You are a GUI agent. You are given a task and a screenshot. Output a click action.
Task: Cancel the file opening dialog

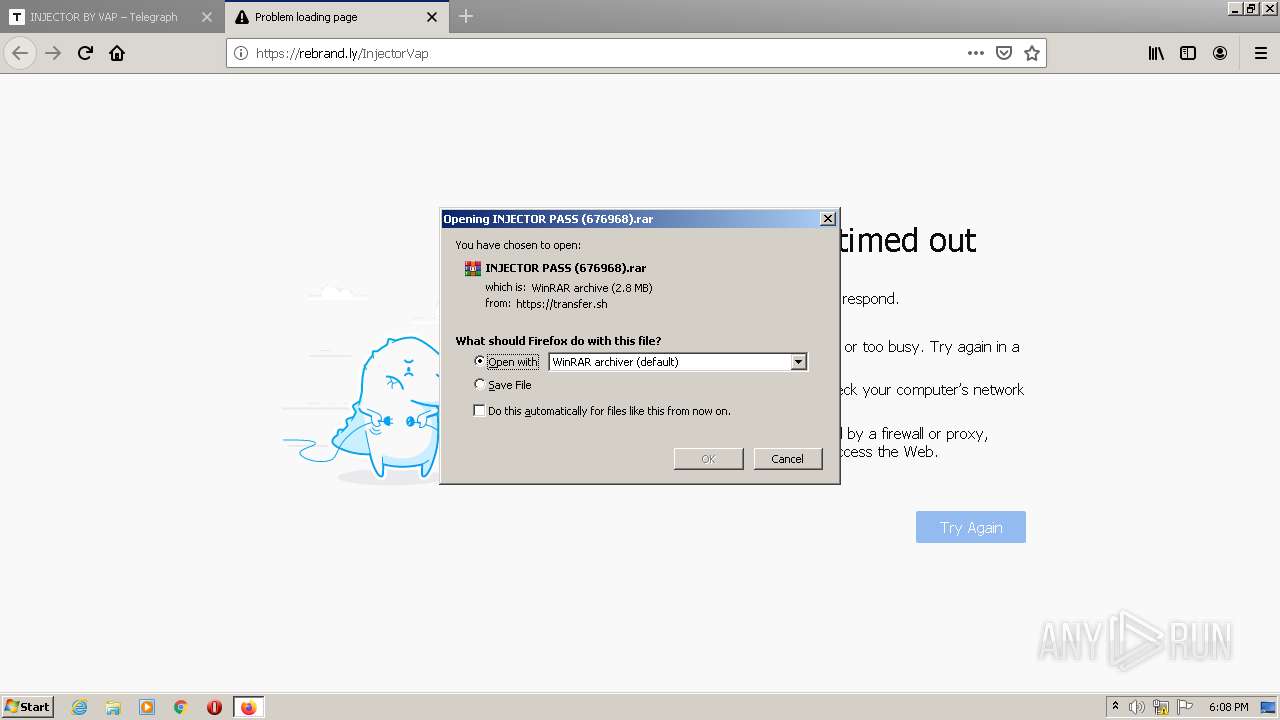(787, 458)
